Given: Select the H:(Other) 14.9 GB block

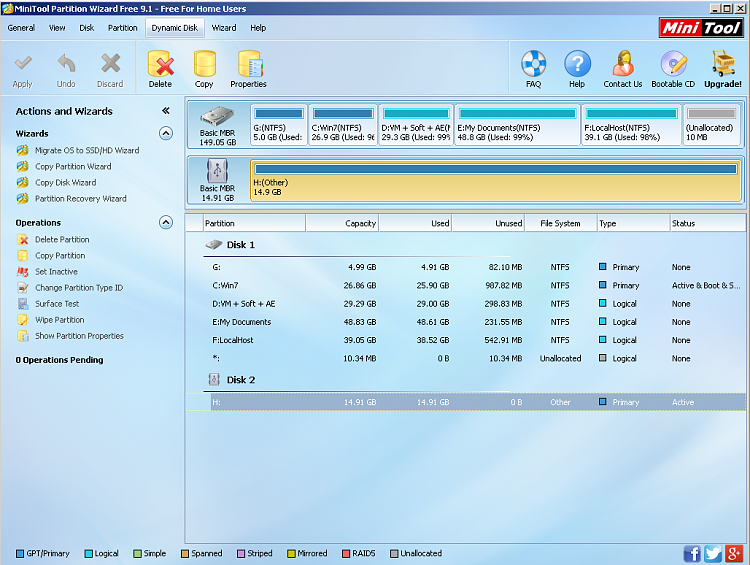Looking at the screenshot, I should (x=496, y=180).
